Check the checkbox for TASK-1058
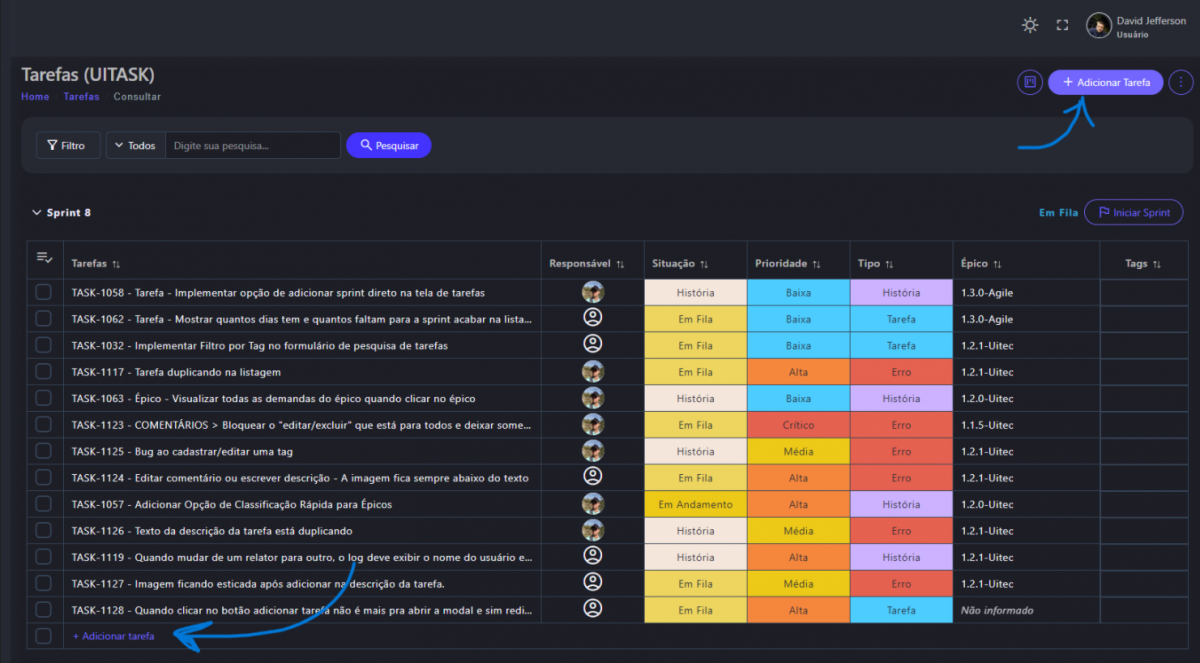This screenshot has height=663, width=1200. [43, 292]
